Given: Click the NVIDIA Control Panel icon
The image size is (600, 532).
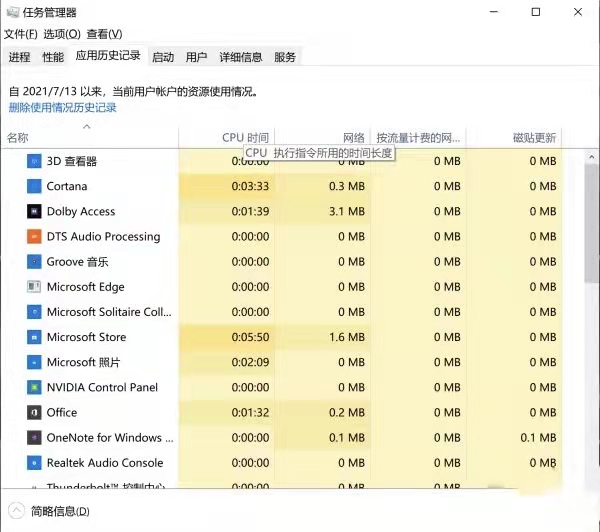Looking at the screenshot, I should tap(34, 387).
